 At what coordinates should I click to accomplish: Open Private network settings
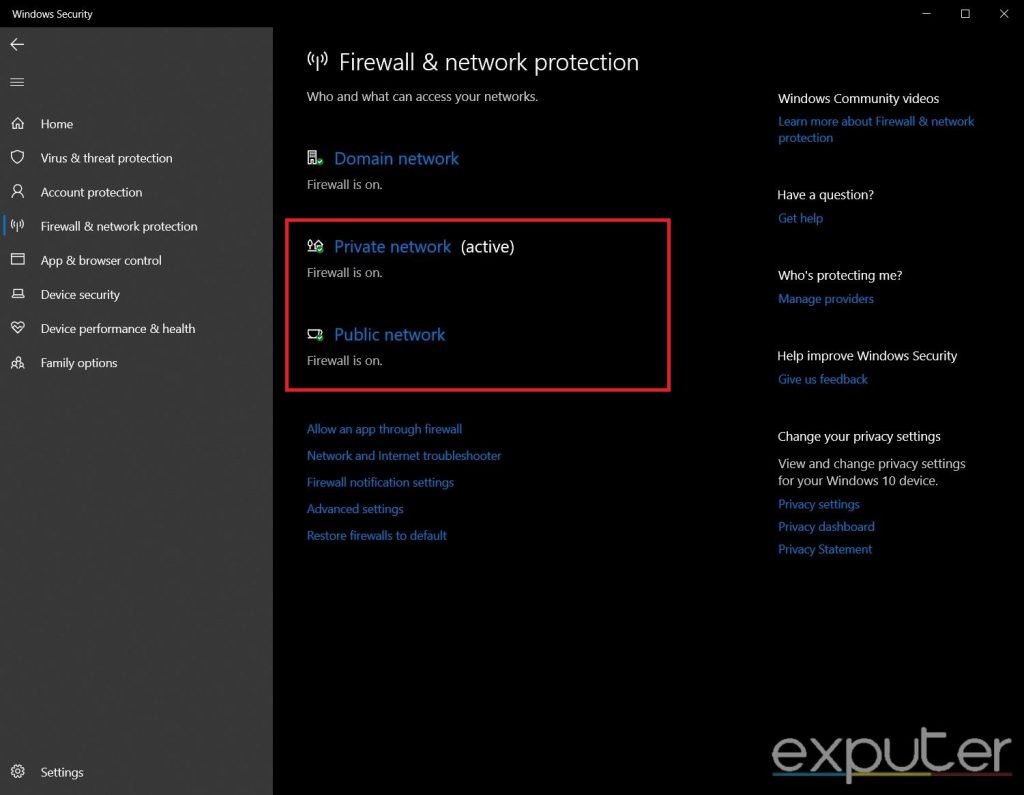click(x=393, y=246)
